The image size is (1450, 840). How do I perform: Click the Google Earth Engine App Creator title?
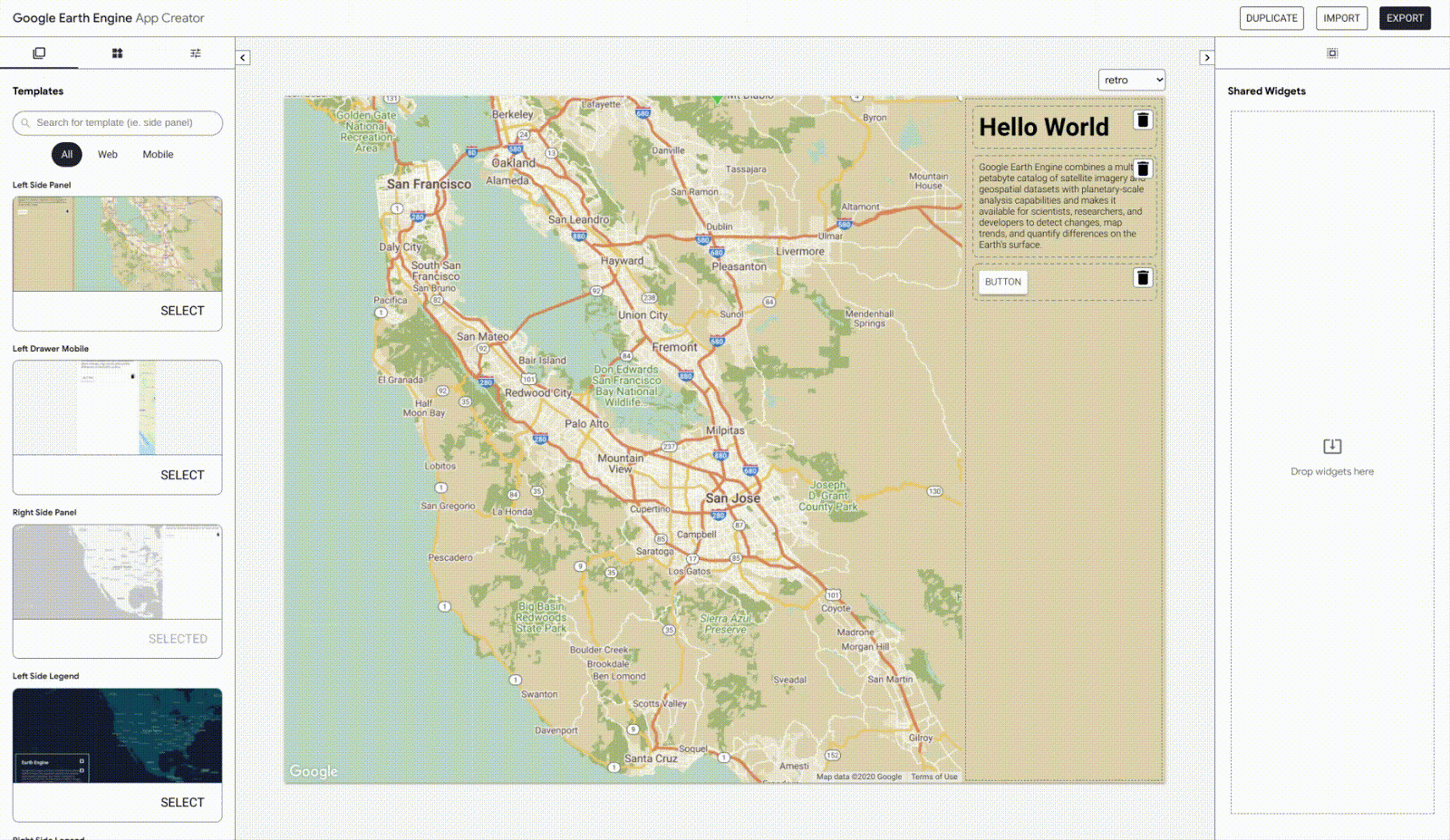(x=108, y=18)
